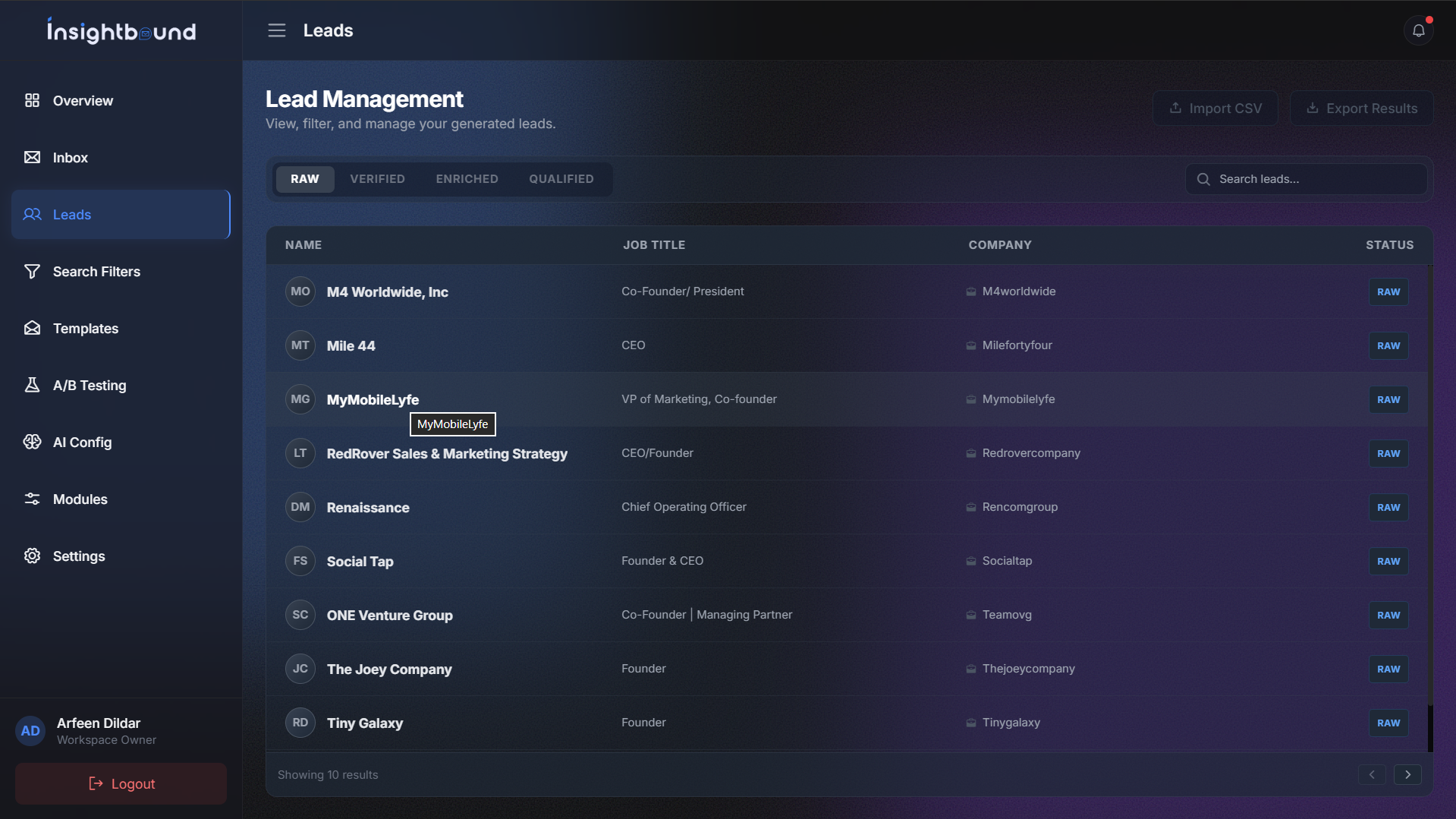Screen dimensions: 1456x819
Task: Go to the previous results page
Action: point(1372,774)
